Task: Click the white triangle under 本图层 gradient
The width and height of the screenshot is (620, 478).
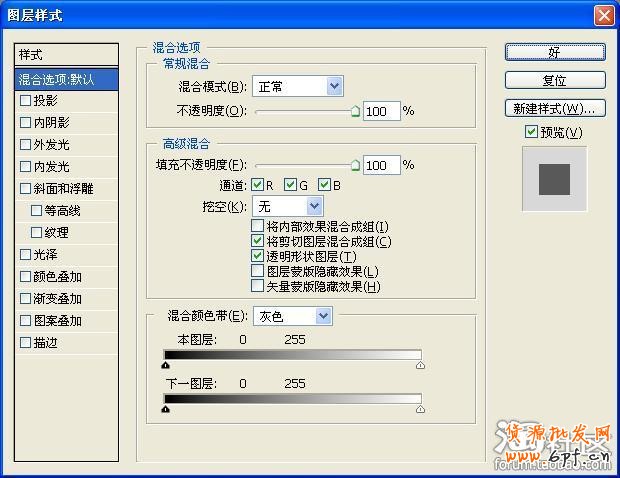Action: click(420, 365)
